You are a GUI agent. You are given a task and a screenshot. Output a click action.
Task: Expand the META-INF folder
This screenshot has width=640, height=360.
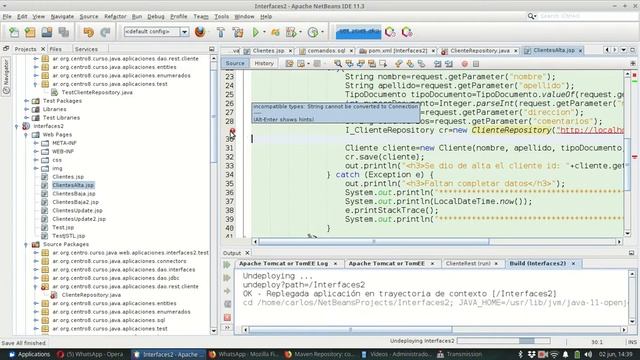tap(36, 143)
